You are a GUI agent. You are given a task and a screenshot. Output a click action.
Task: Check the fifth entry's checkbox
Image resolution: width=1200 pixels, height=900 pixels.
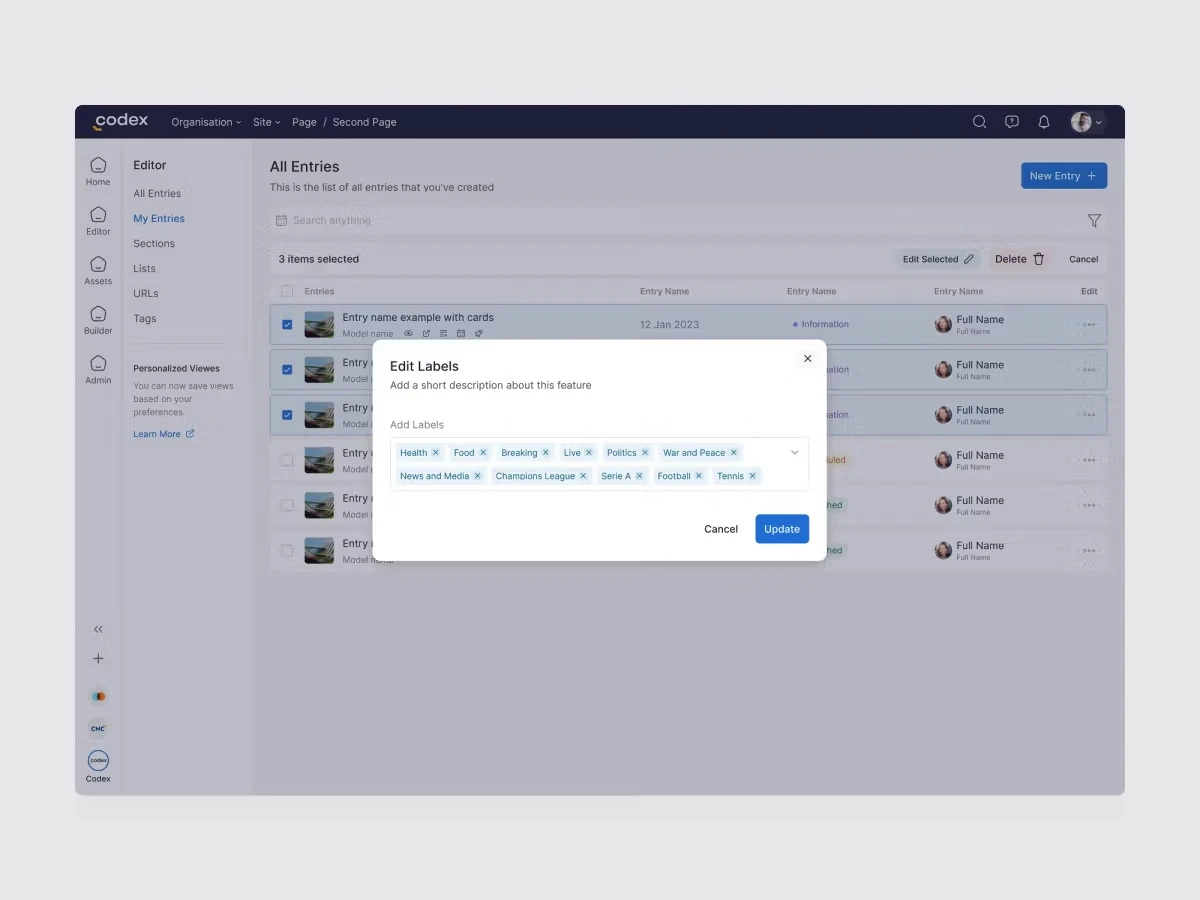(287, 505)
